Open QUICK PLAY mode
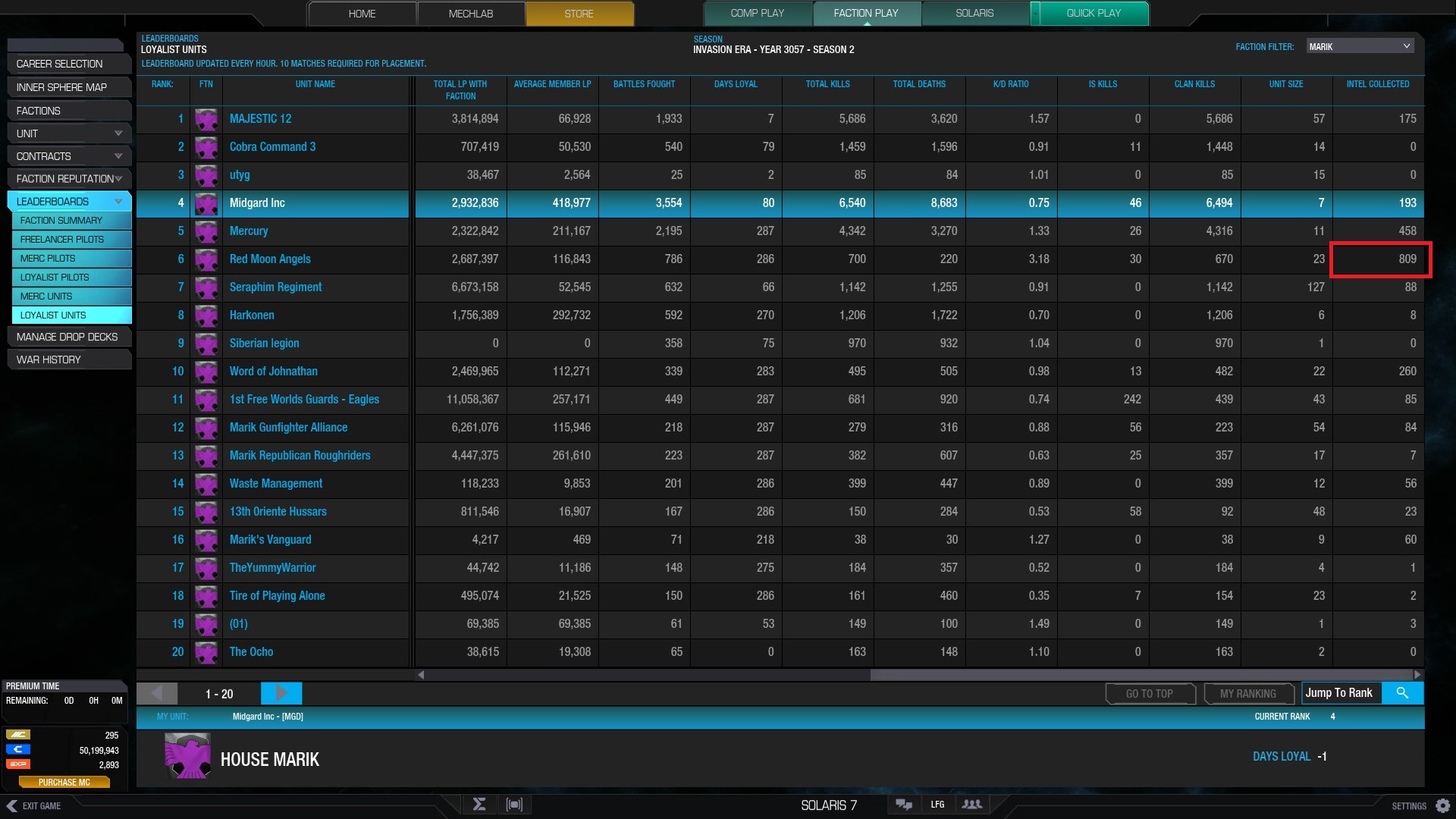The image size is (1456, 819). tap(1094, 13)
